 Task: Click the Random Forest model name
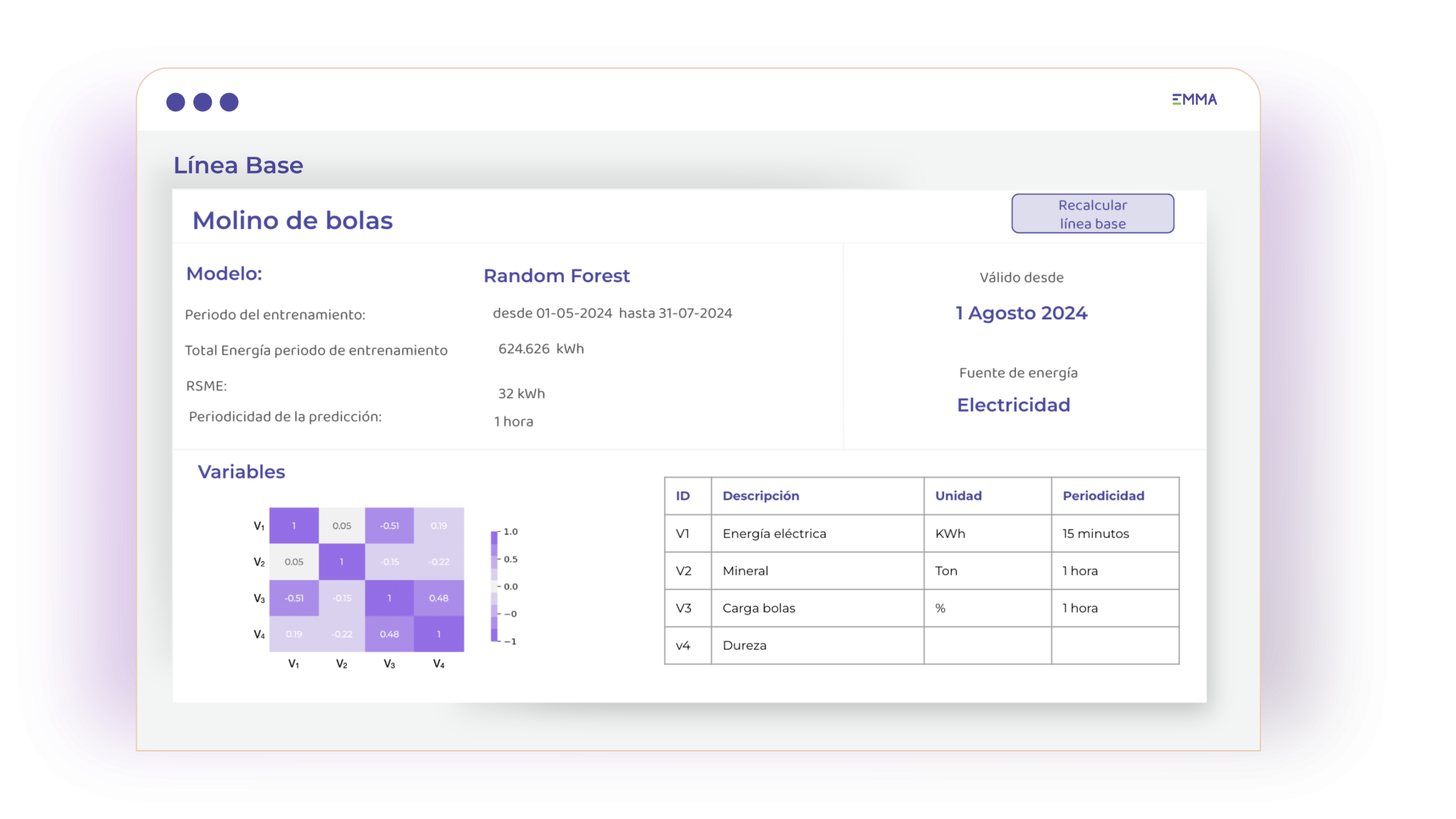(557, 276)
